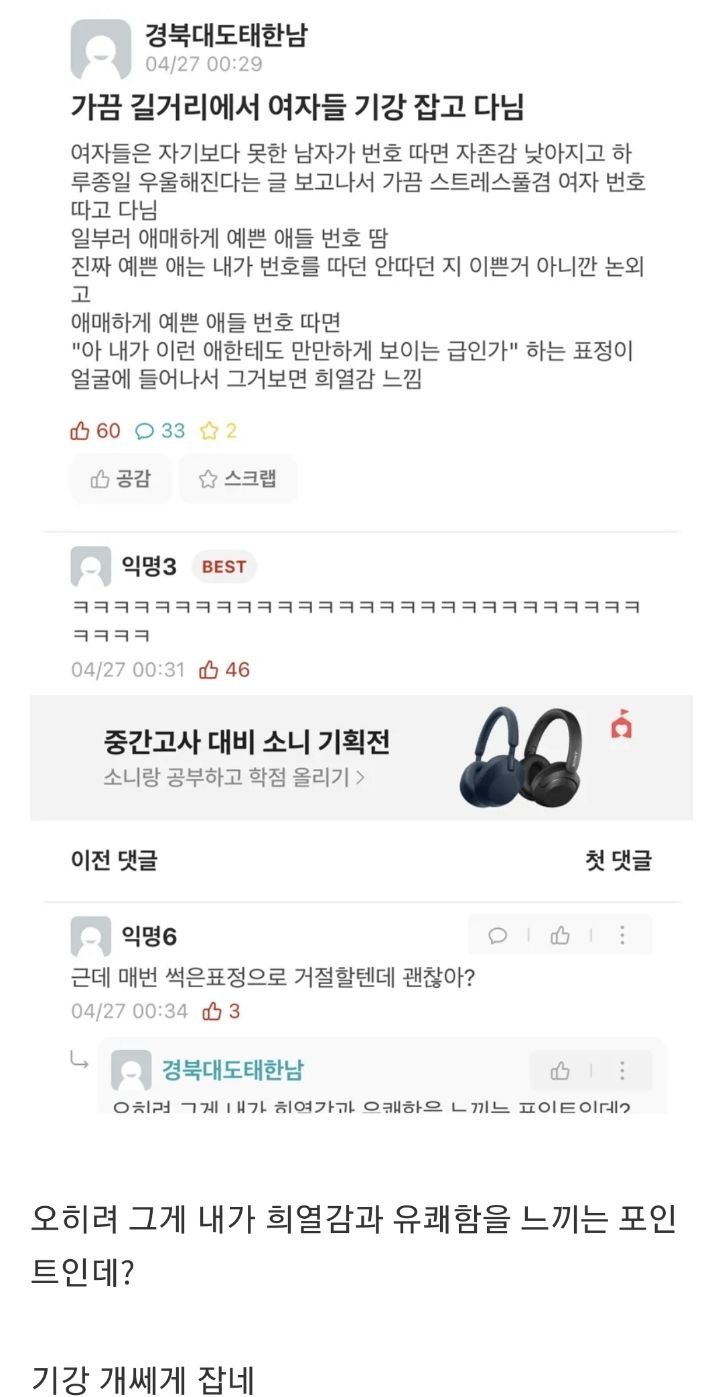
Task: Go to 이전 댓글 previous comments
Action: [114, 859]
